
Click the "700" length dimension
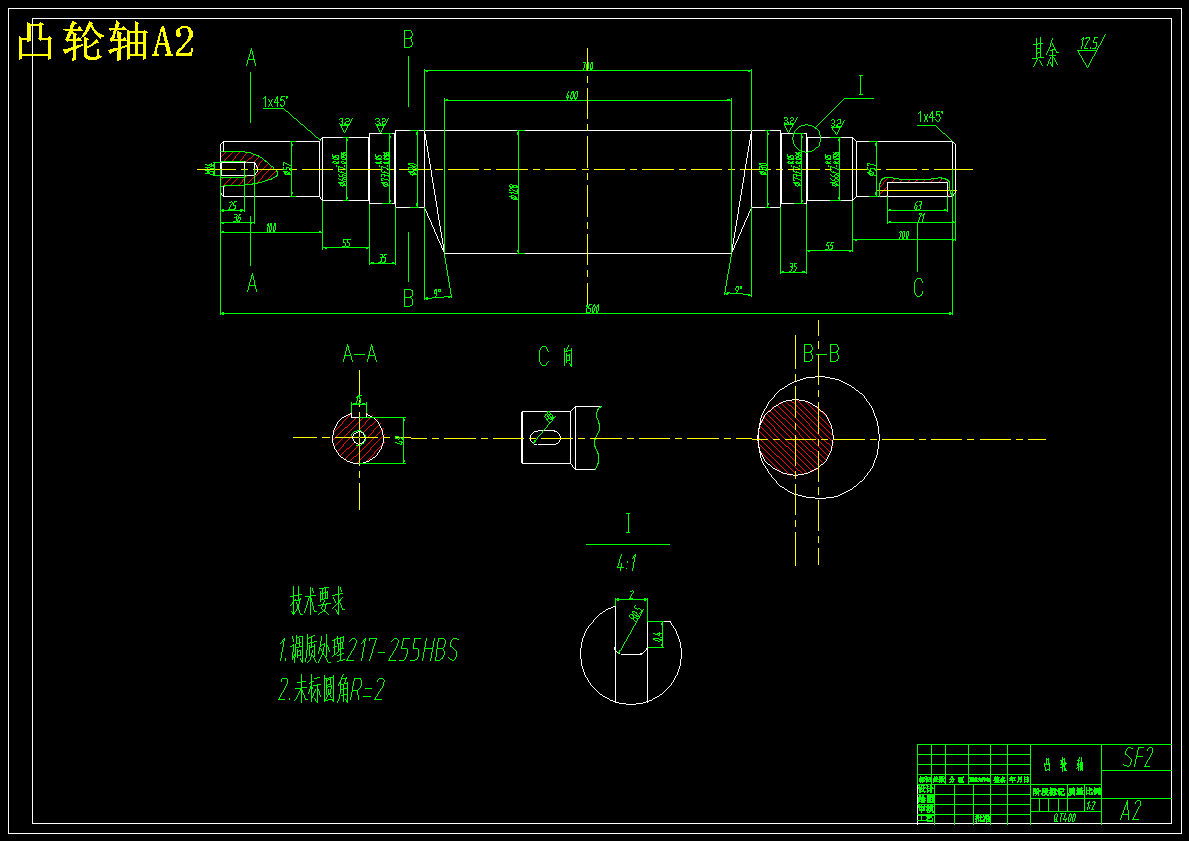pyautogui.click(x=587, y=67)
